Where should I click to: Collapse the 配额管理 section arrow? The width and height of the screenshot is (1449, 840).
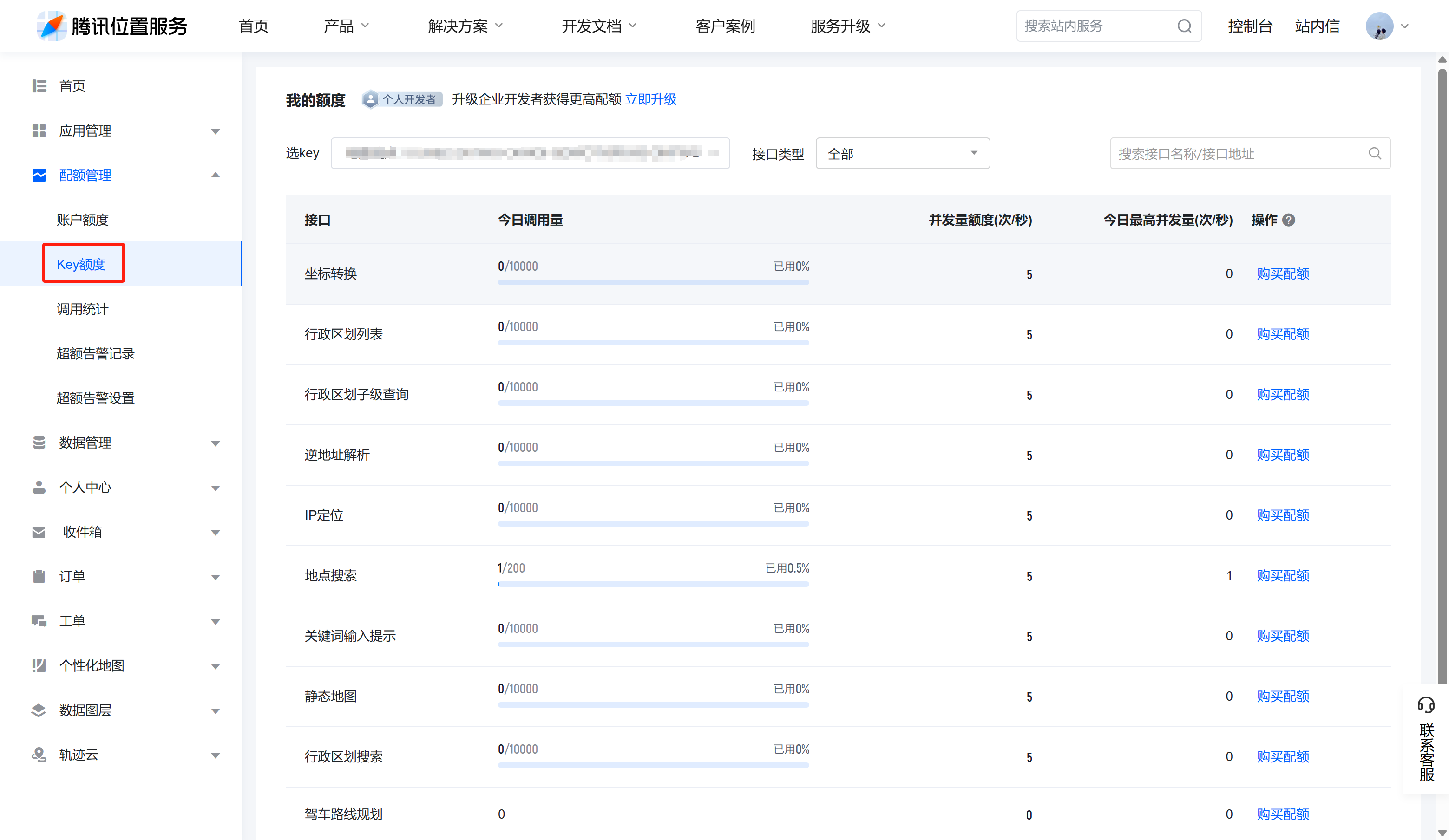click(x=216, y=175)
